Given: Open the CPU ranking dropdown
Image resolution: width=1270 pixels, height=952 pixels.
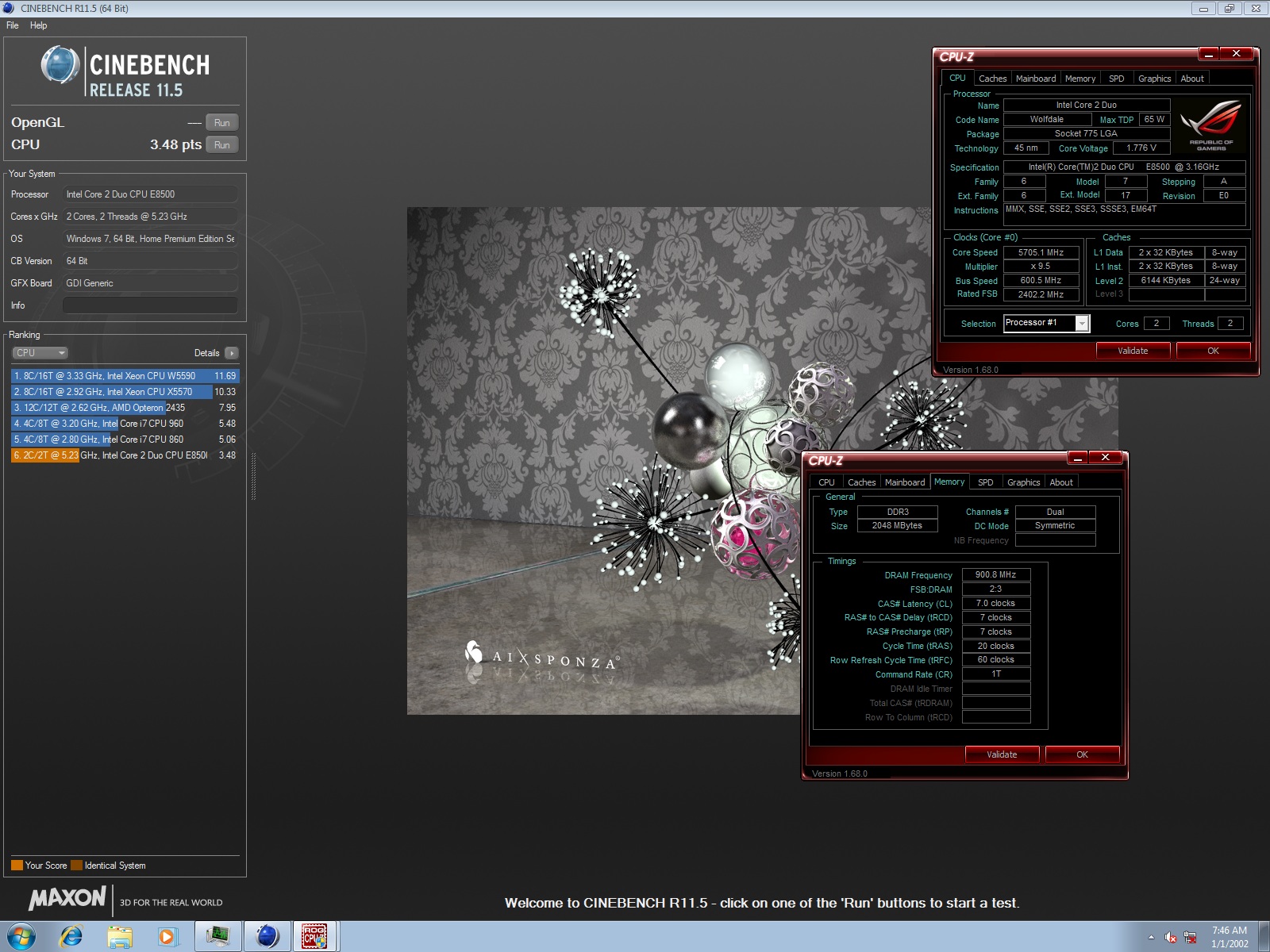Looking at the screenshot, I should [40, 353].
